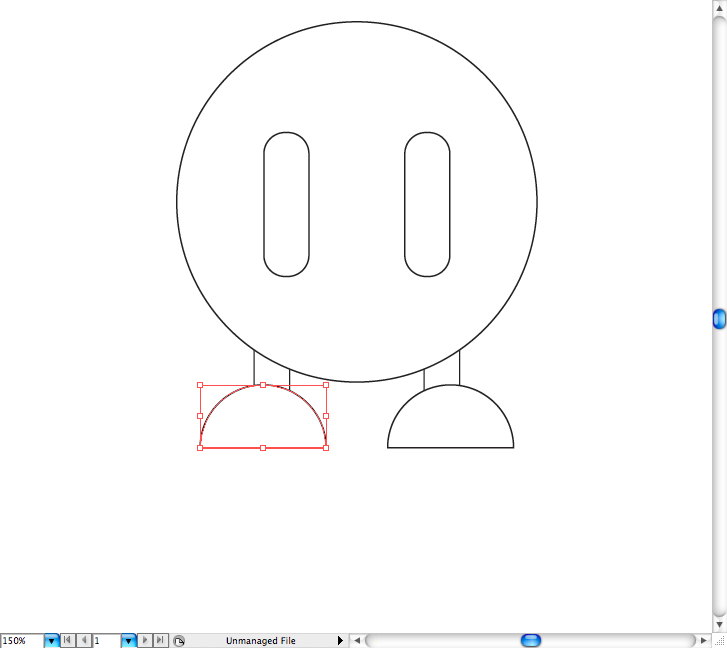This screenshot has height=648, width=727.
Task: Go to the first artboard button
Action: [x=68, y=640]
